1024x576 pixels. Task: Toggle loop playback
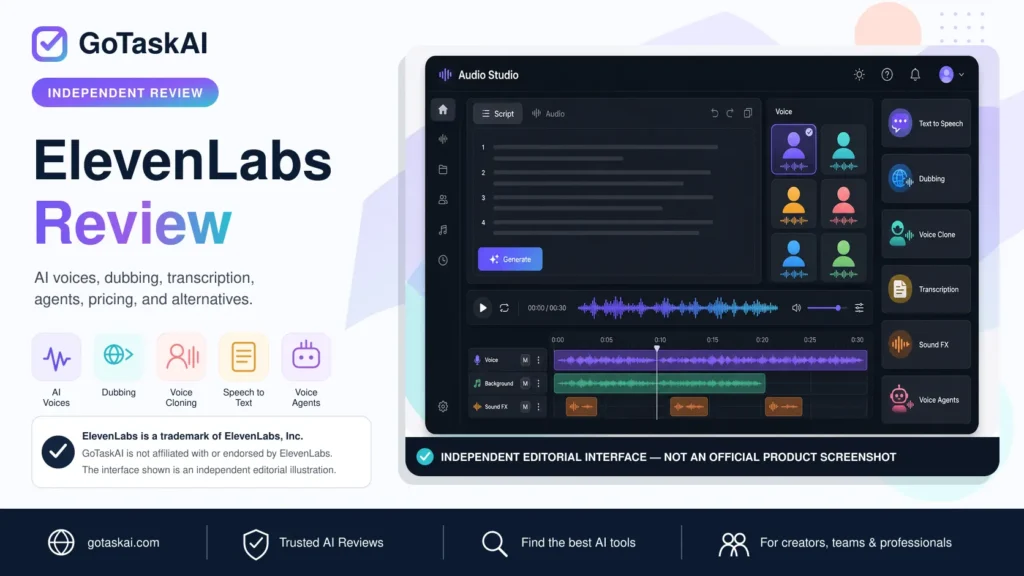pos(504,308)
